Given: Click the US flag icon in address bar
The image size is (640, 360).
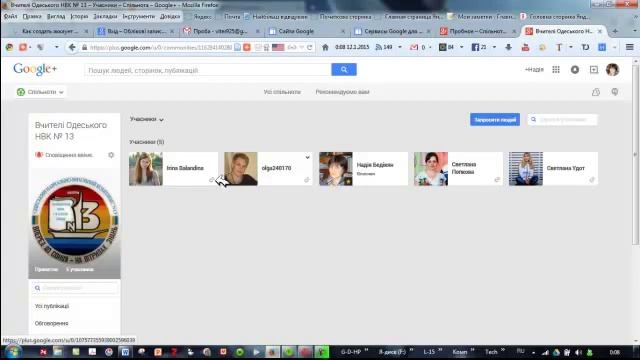Looking at the screenshot, I should point(278,47).
